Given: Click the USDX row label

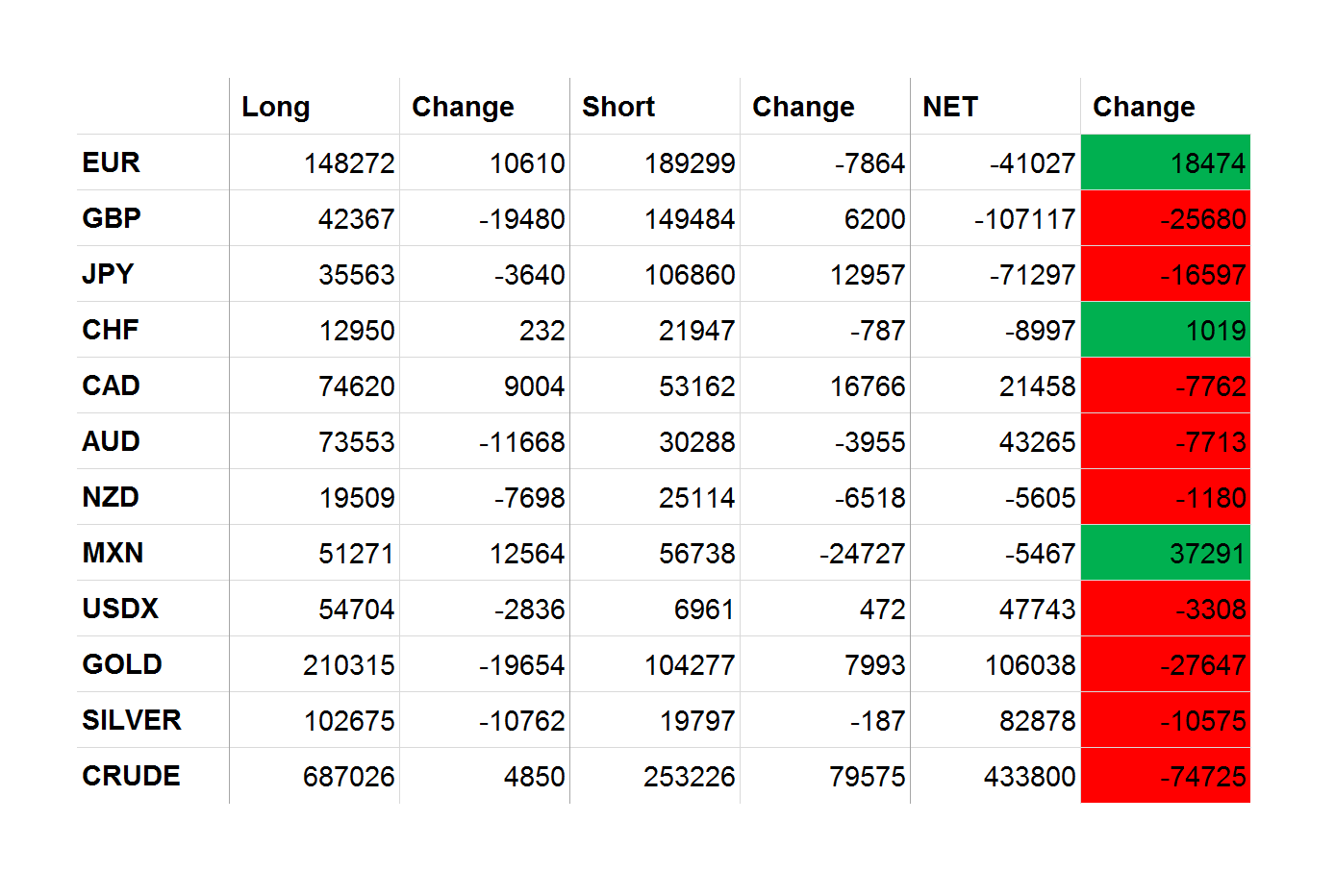Looking at the screenshot, I should (120, 609).
